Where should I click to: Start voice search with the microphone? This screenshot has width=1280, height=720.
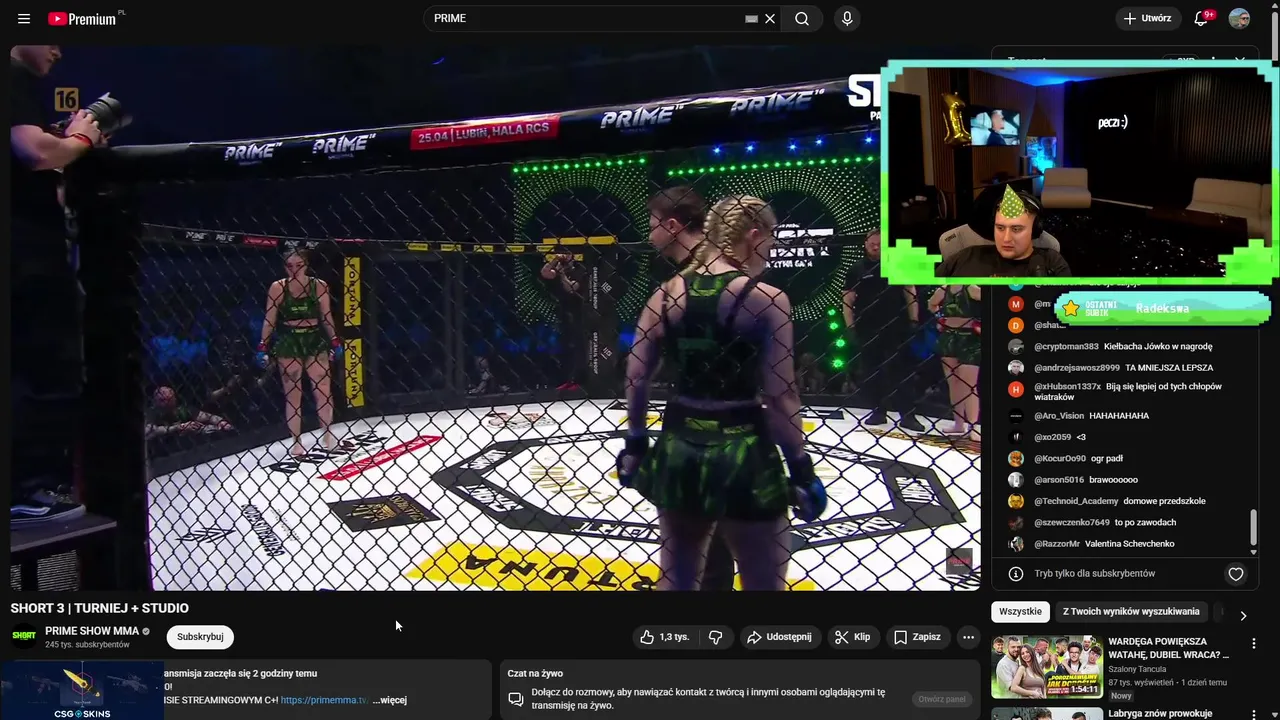coord(847,19)
